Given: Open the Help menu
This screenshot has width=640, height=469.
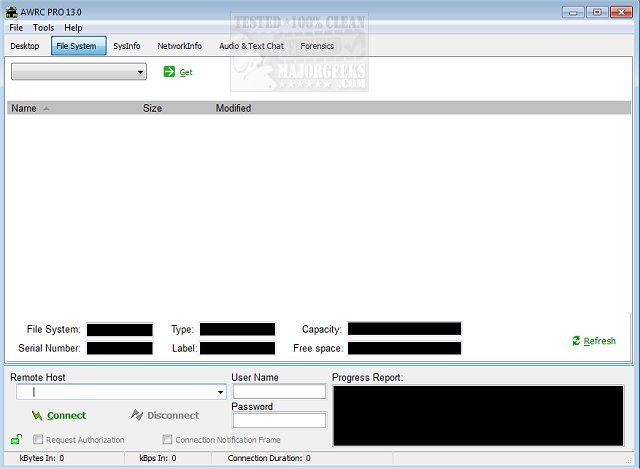Looking at the screenshot, I should tap(73, 28).
